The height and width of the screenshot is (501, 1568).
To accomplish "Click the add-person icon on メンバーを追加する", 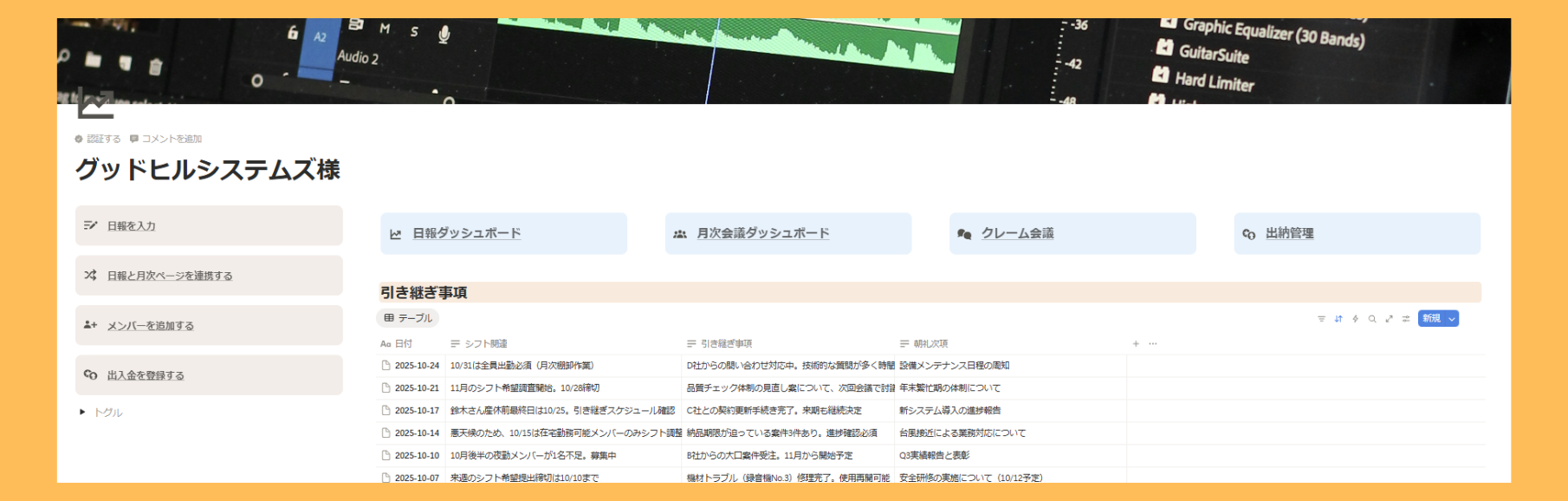I will pos(90,325).
